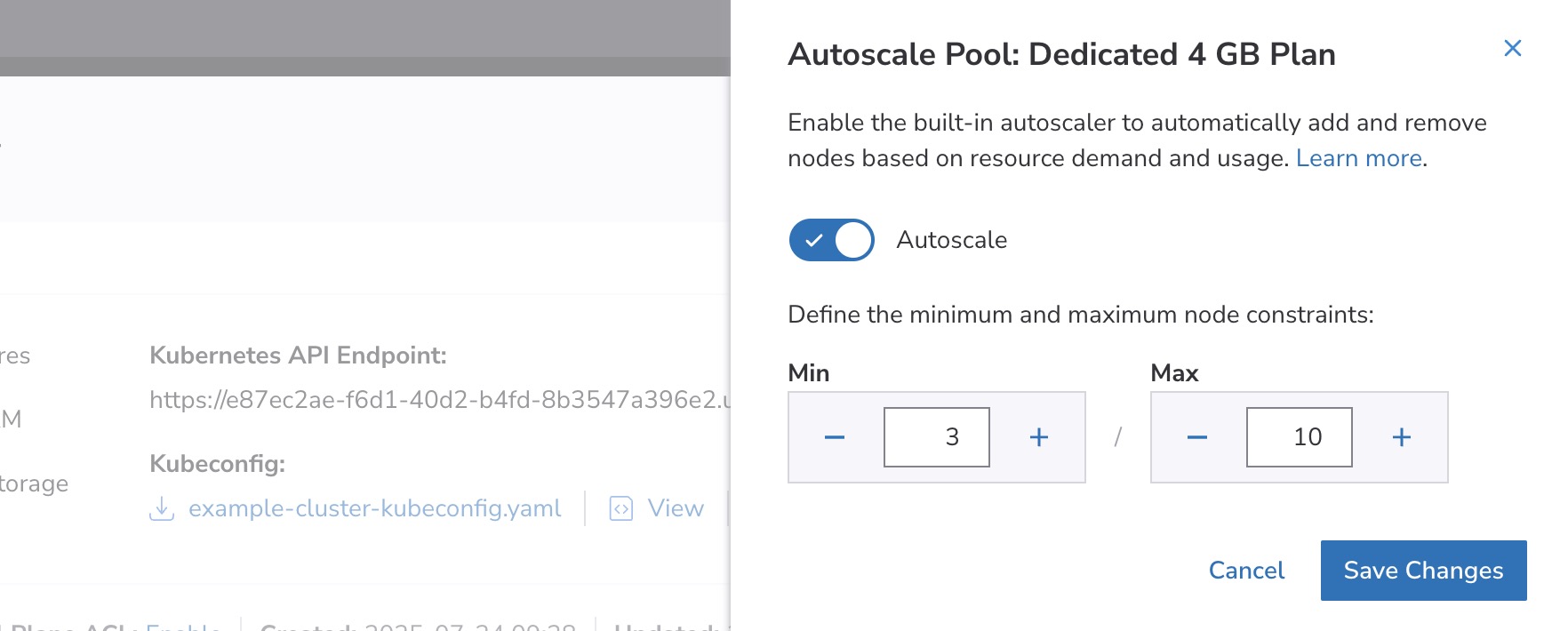Click the View kubeconfig code icon
The width and height of the screenshot is (1568, 631).
tap(620, 508)
